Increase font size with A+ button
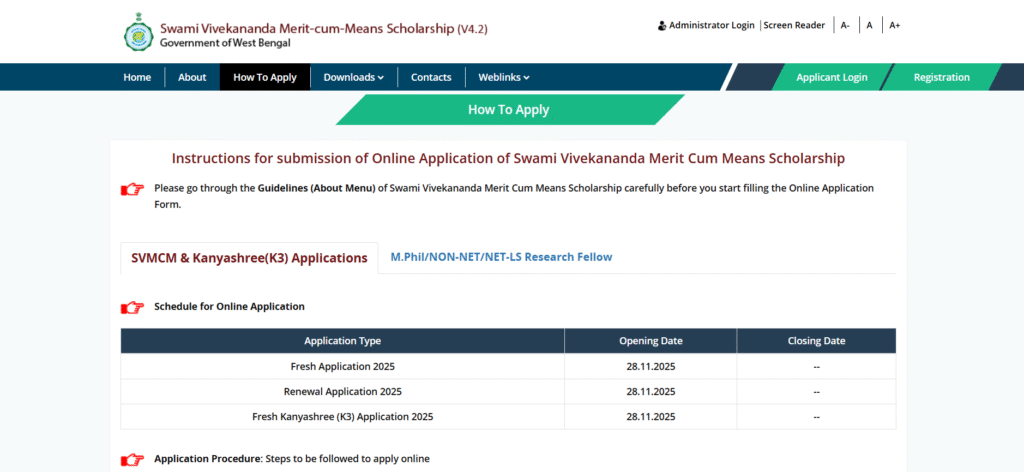Image resolution: width=1024 pixels, height=472 pixels. pos(895,25)
